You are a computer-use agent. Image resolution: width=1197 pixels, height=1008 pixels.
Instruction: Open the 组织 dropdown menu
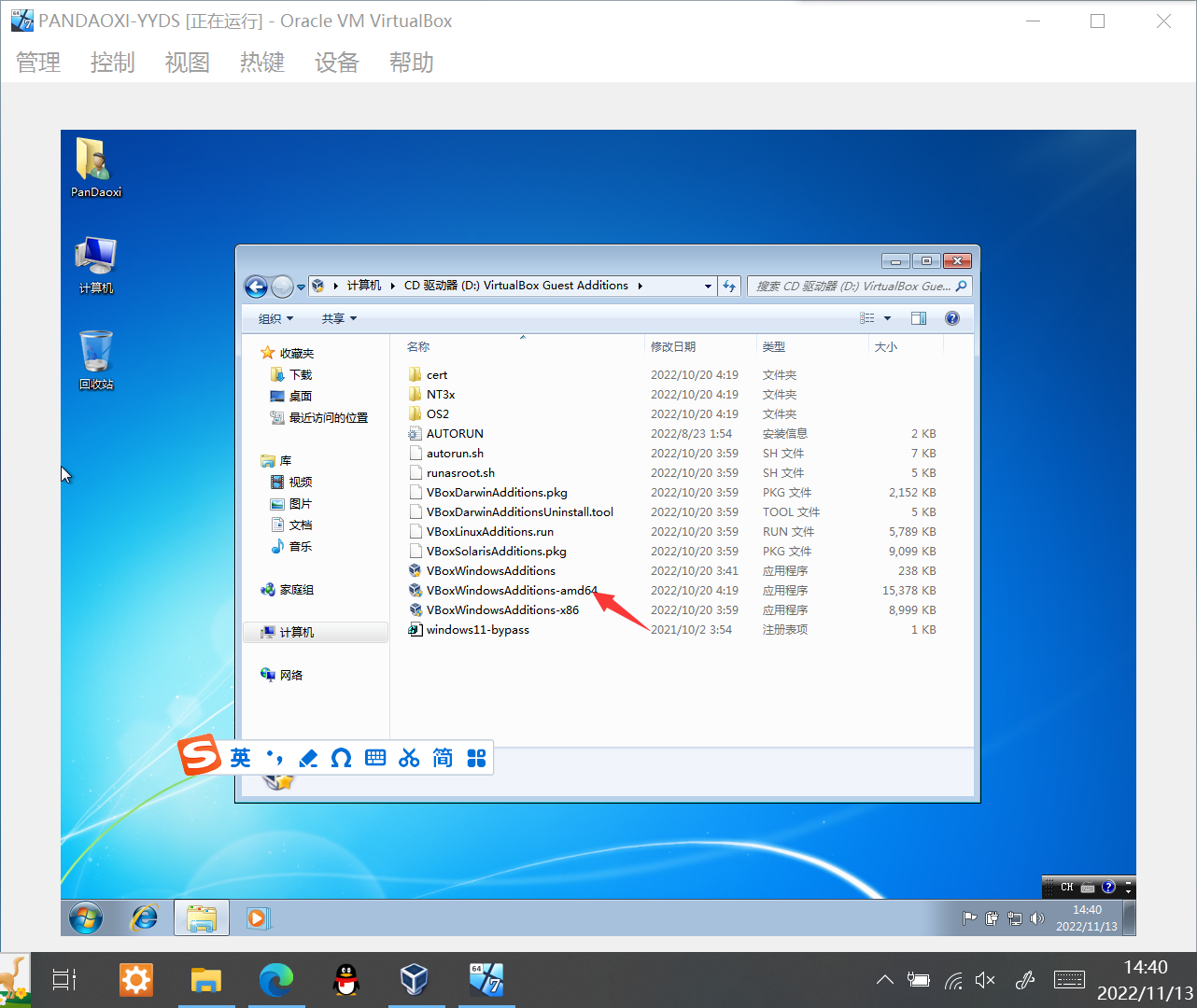275,318
